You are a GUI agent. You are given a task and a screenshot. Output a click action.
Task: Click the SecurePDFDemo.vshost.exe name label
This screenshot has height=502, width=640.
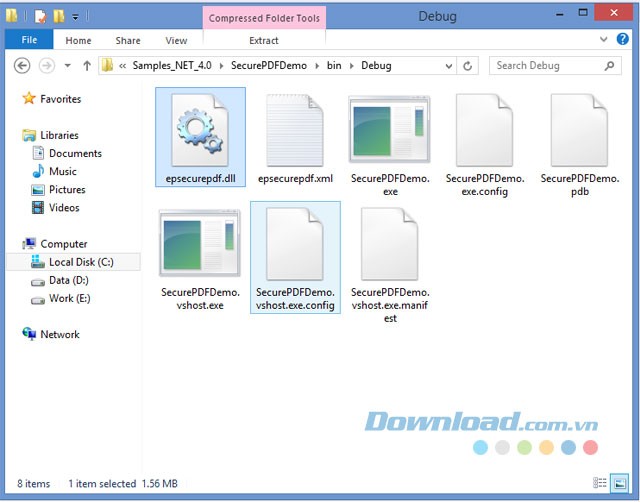tap(200, 299)
